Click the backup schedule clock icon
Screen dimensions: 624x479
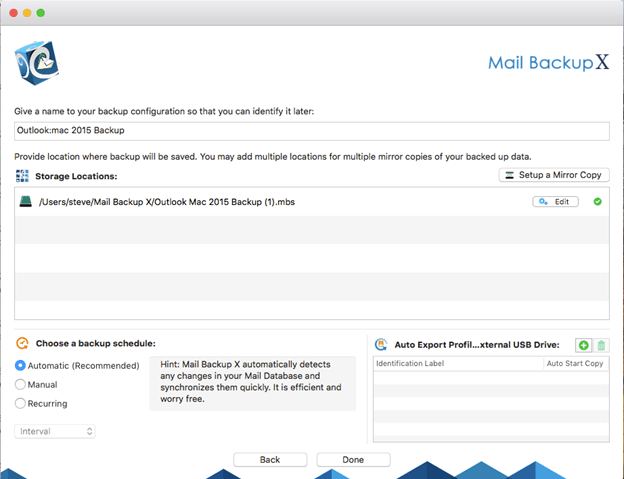[22, 343]
